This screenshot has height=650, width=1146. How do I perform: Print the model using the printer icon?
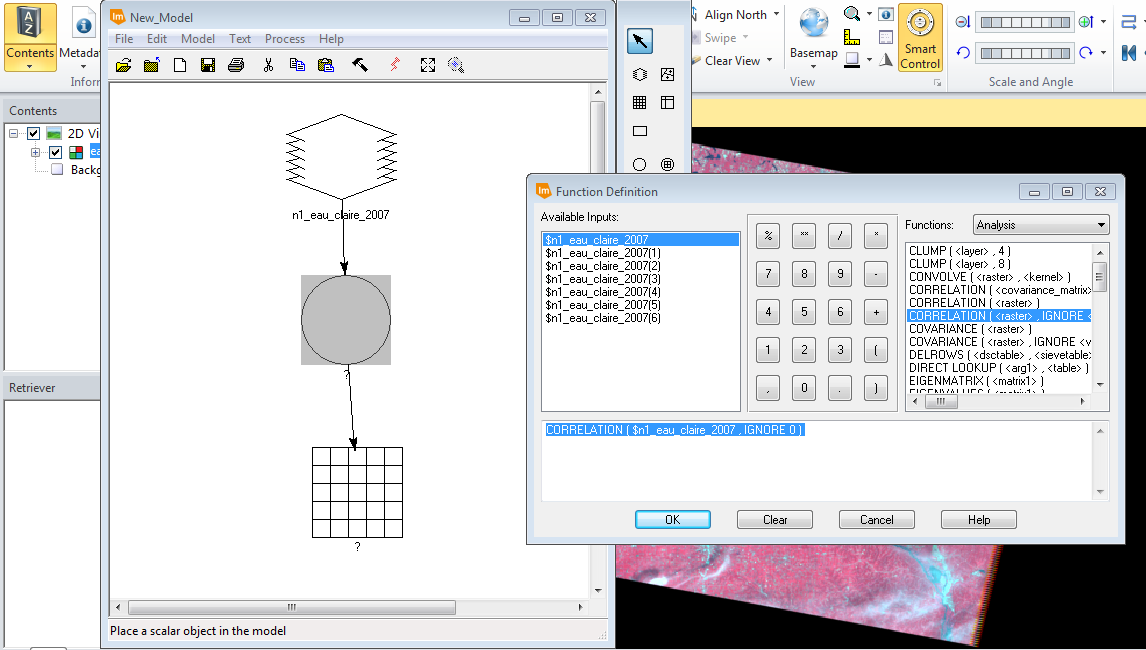[235, 65]
